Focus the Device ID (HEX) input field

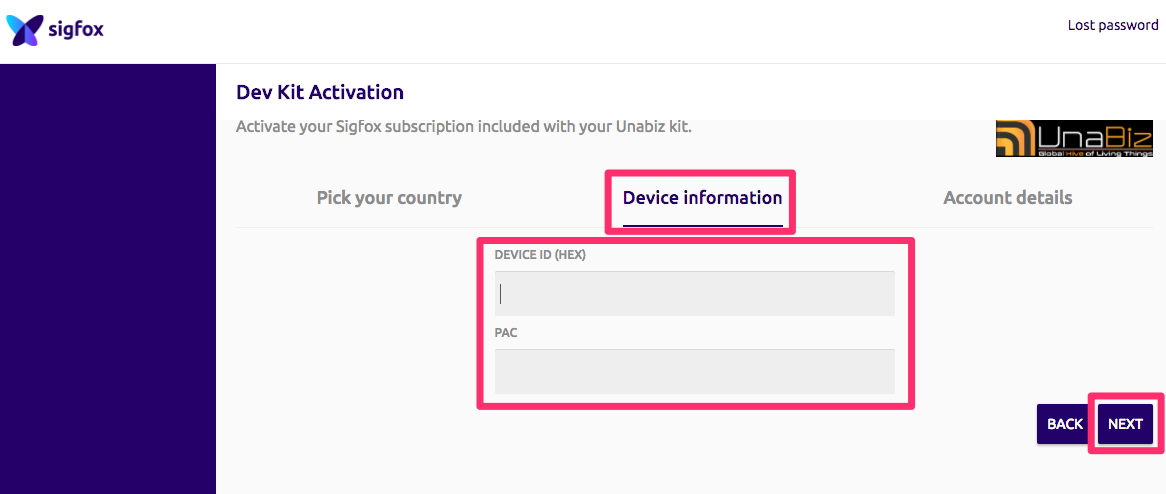click(x=694, y=294)
